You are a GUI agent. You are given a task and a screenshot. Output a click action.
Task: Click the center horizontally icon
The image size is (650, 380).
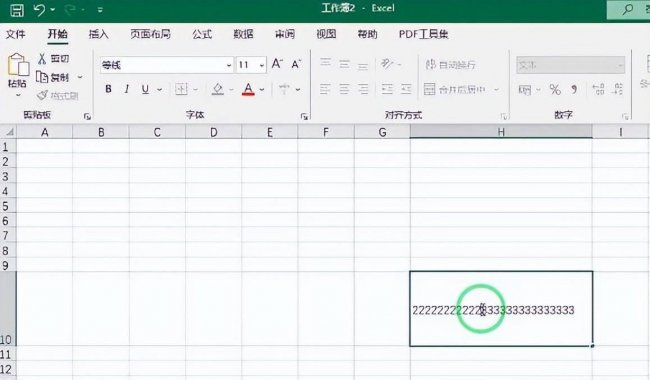point(344,89)
